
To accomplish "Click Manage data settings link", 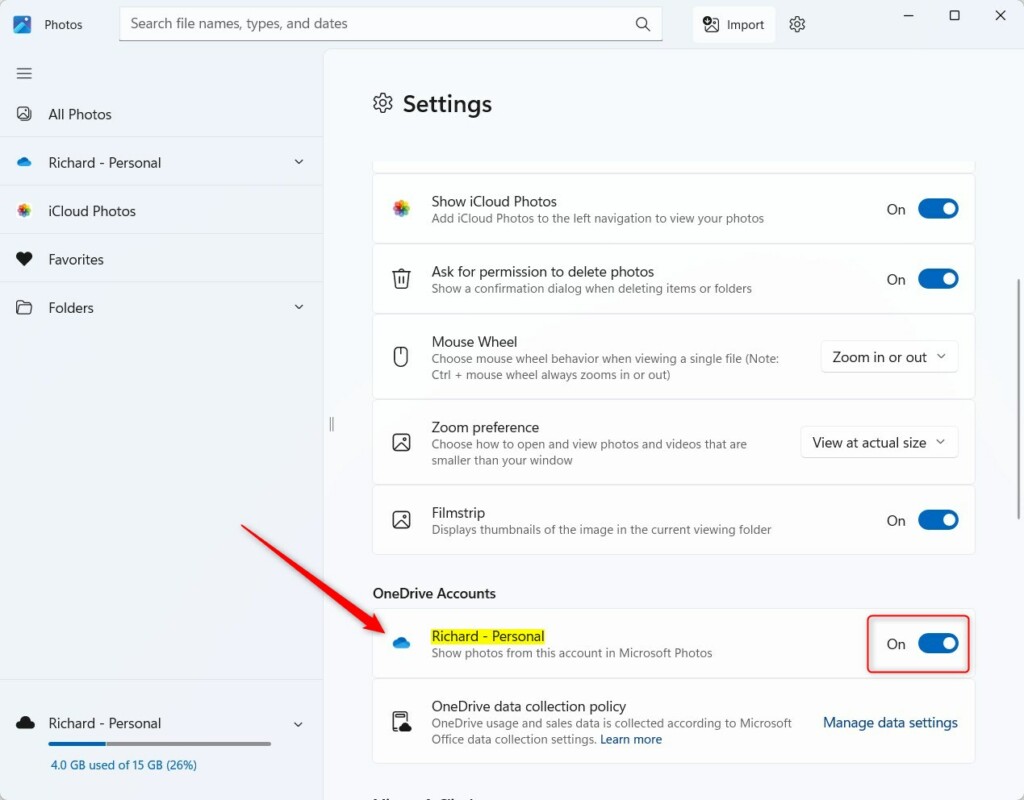I will 889,722.
